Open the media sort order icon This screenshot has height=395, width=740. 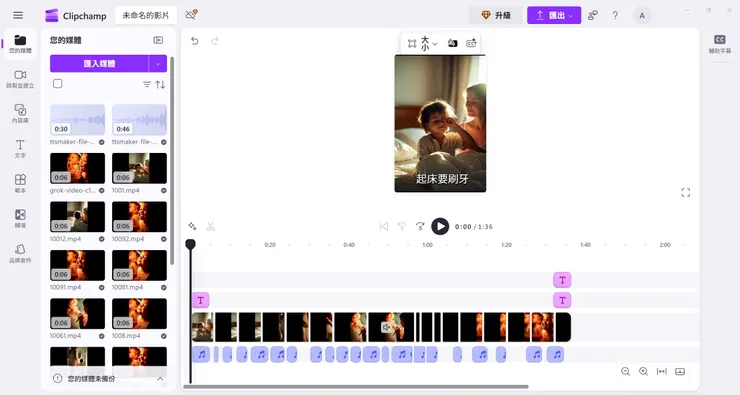(160, 84)
